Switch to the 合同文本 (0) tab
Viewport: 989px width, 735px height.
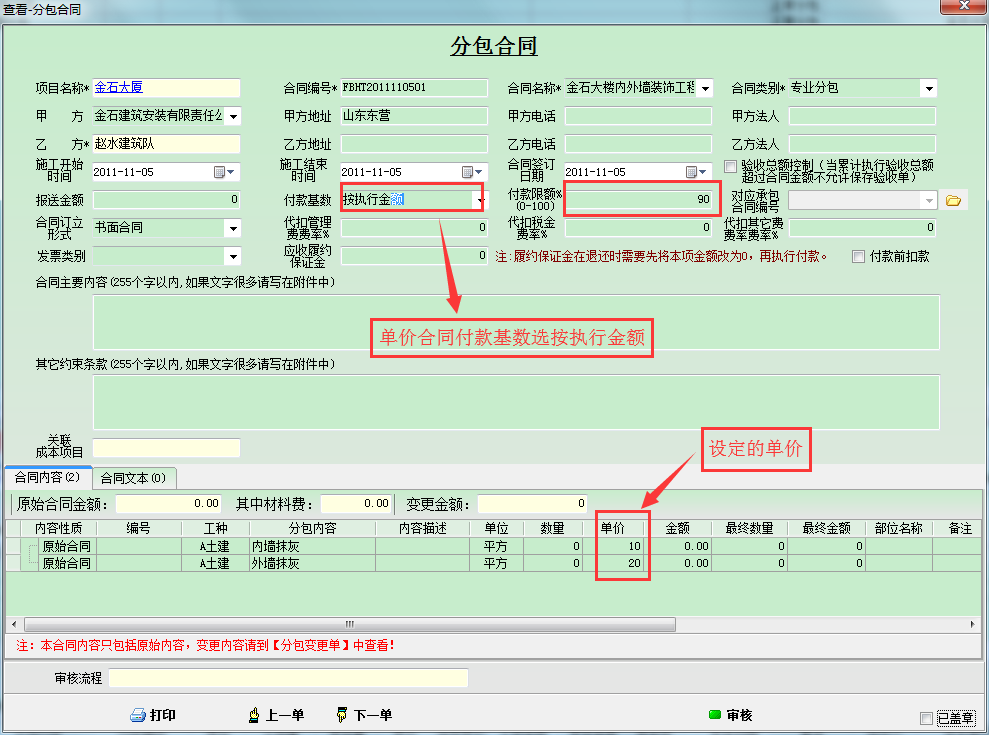click(133, 478)
